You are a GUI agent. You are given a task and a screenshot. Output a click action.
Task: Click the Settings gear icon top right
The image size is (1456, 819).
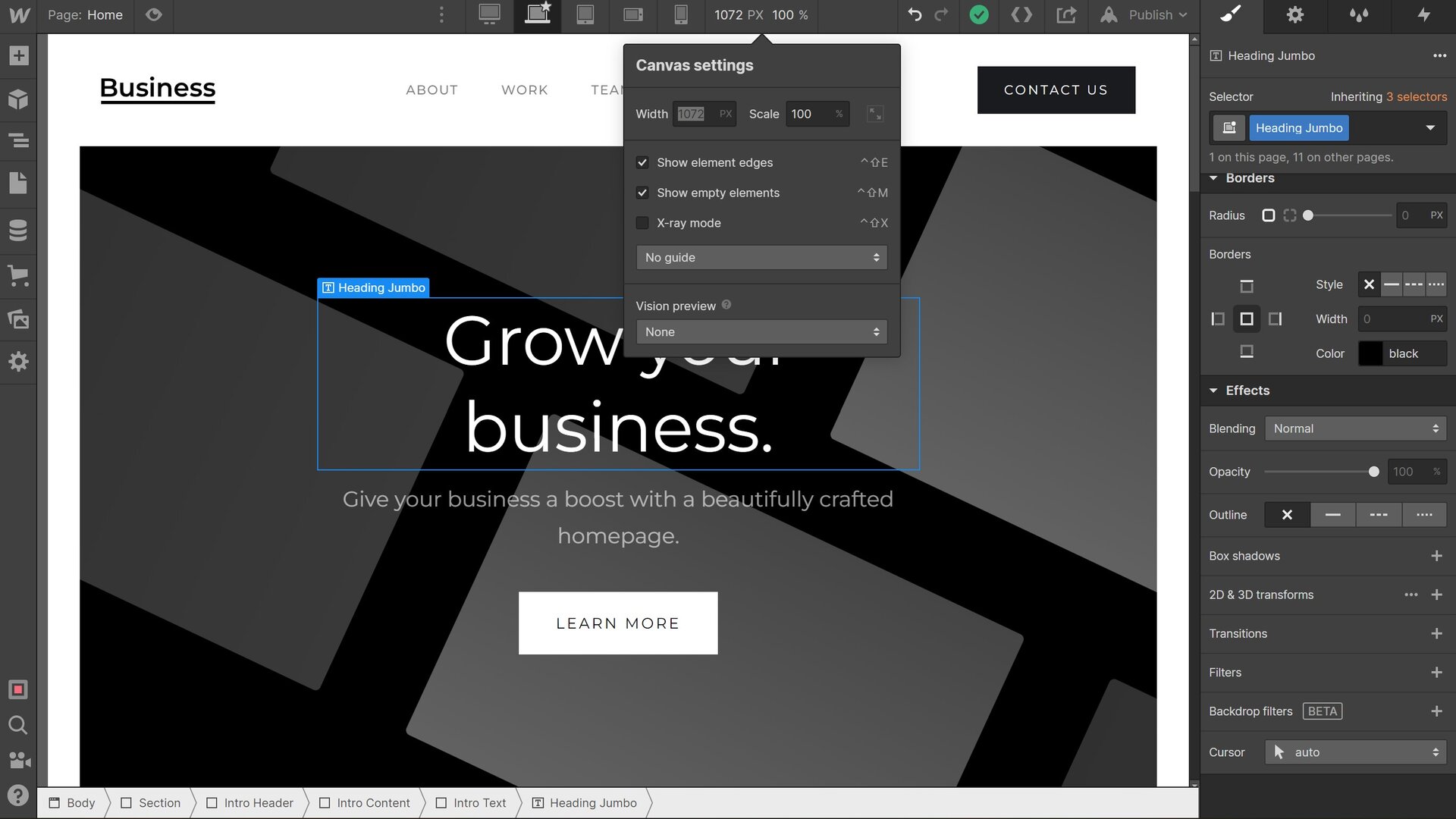(x=1294, y=15)
